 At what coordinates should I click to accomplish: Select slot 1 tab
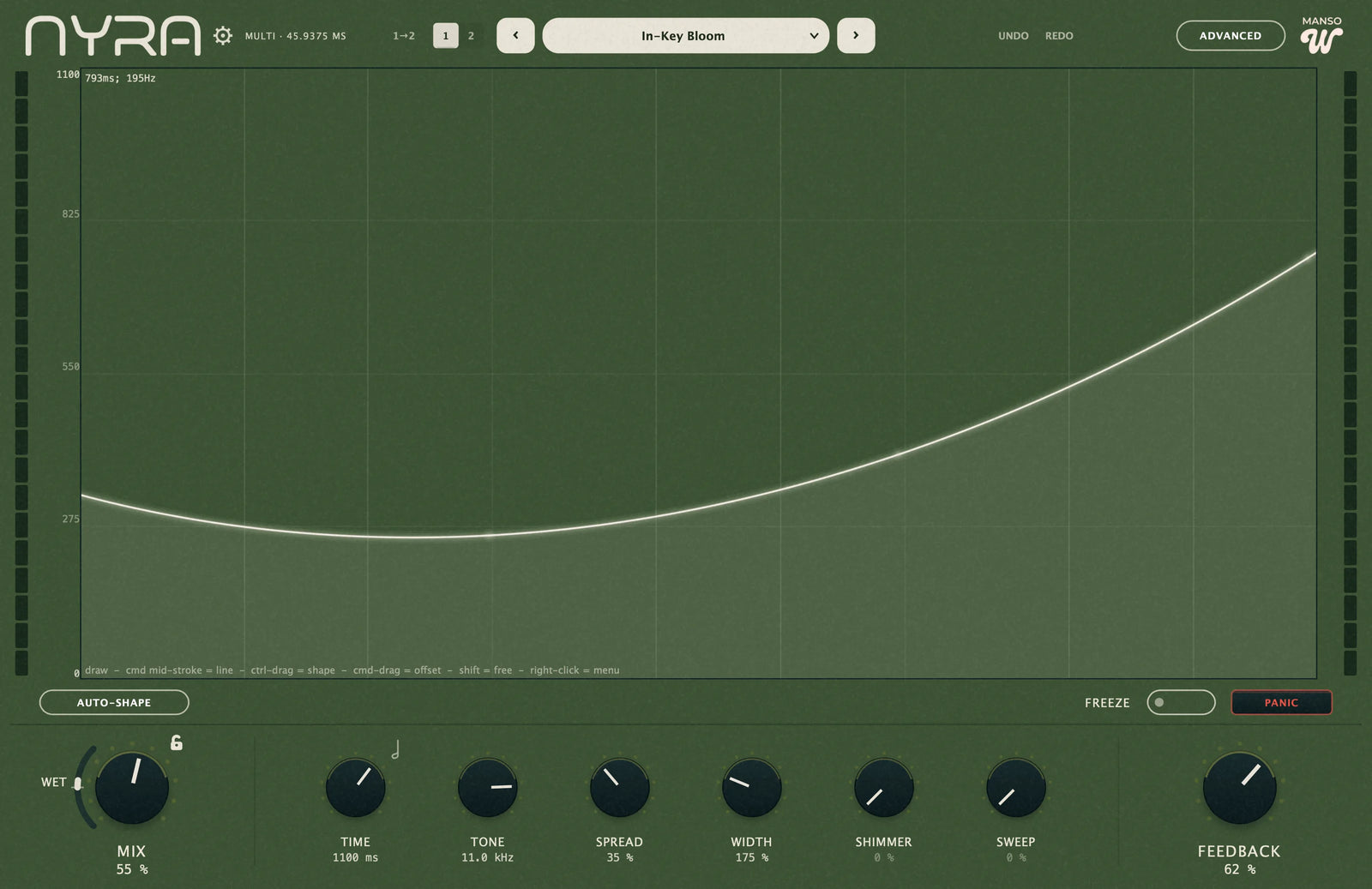click(446, 36)
